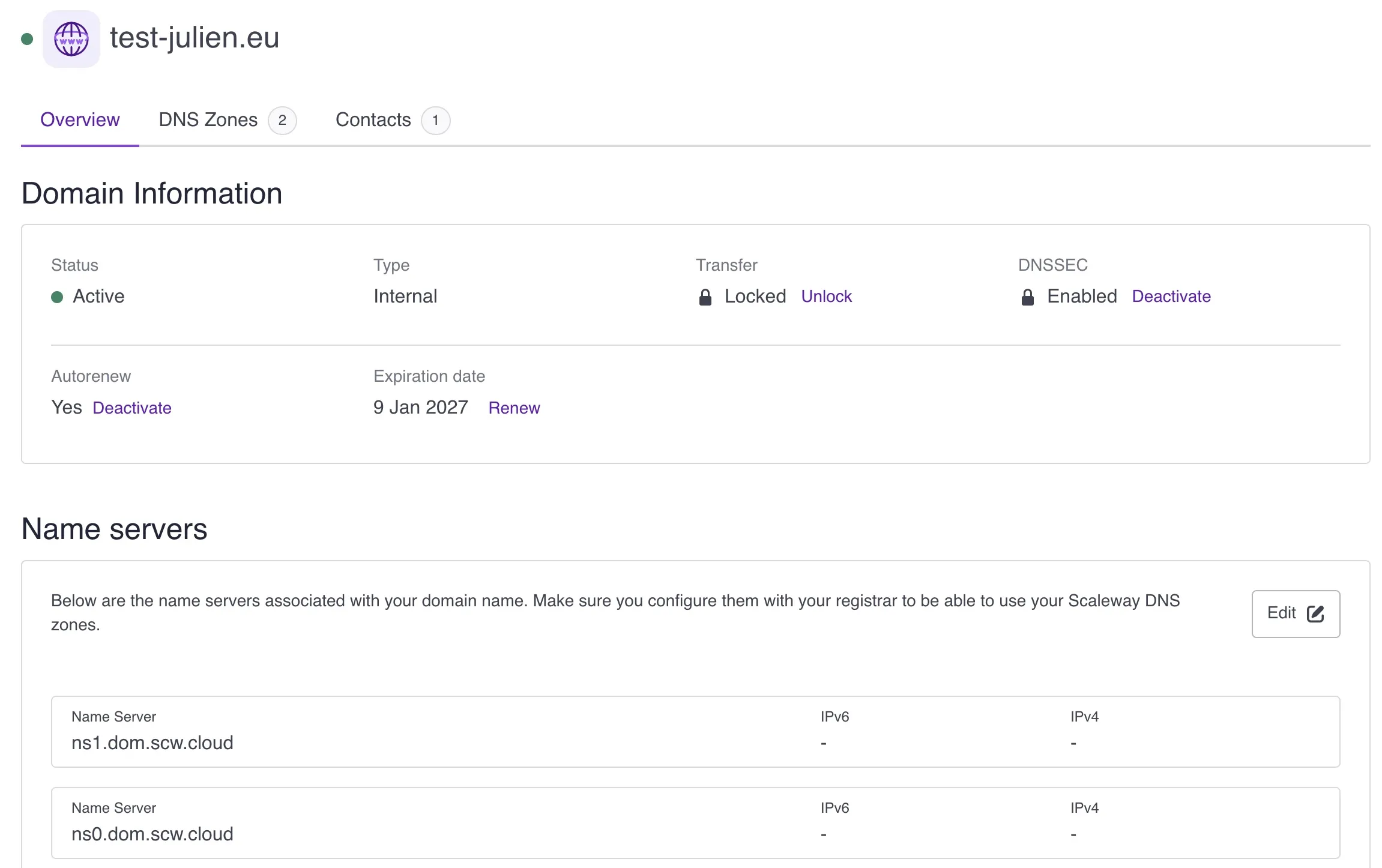This screenshot has width=1382, height=868.
Task: Click the pencil icon inside the Edit button
Action: 1316,613
